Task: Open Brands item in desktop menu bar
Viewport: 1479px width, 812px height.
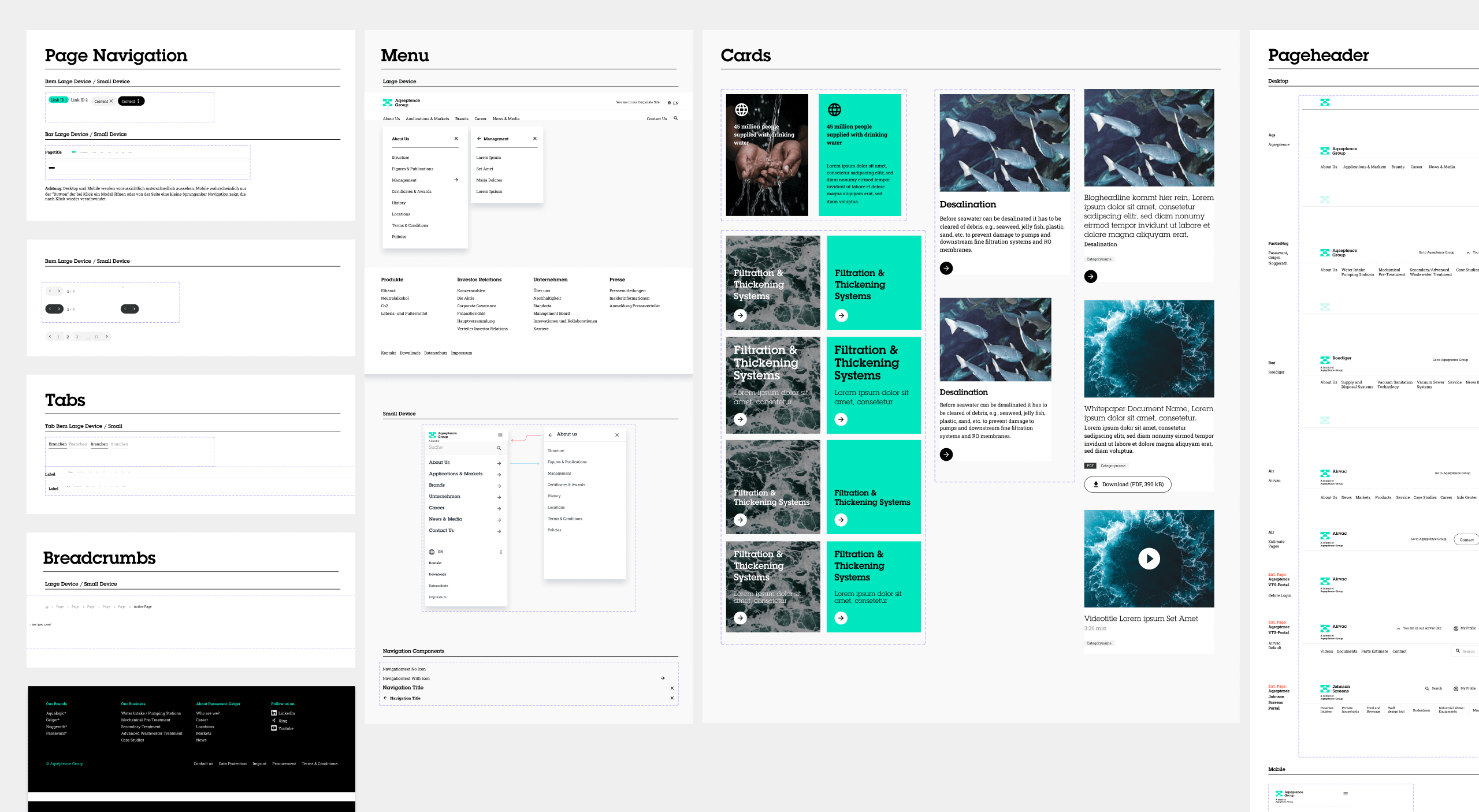Action: pos(462,118)
